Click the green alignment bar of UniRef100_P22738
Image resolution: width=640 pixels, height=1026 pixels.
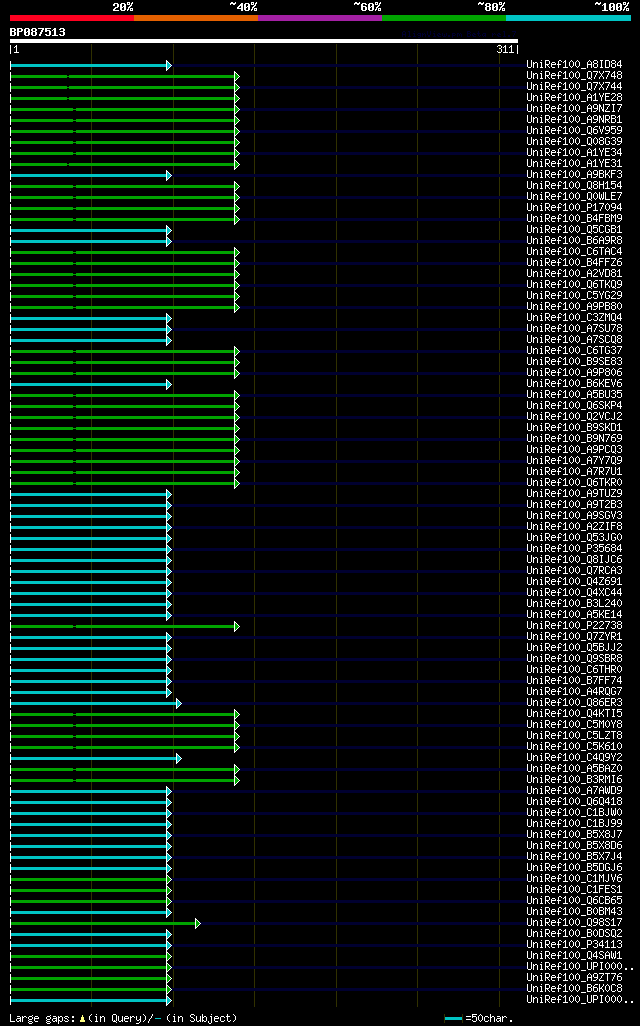125,626
